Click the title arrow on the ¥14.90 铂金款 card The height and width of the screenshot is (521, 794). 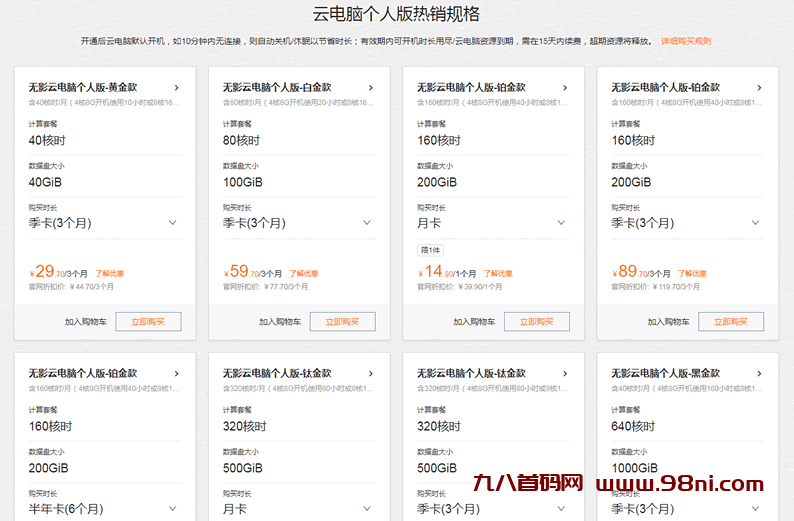point(565,88)
